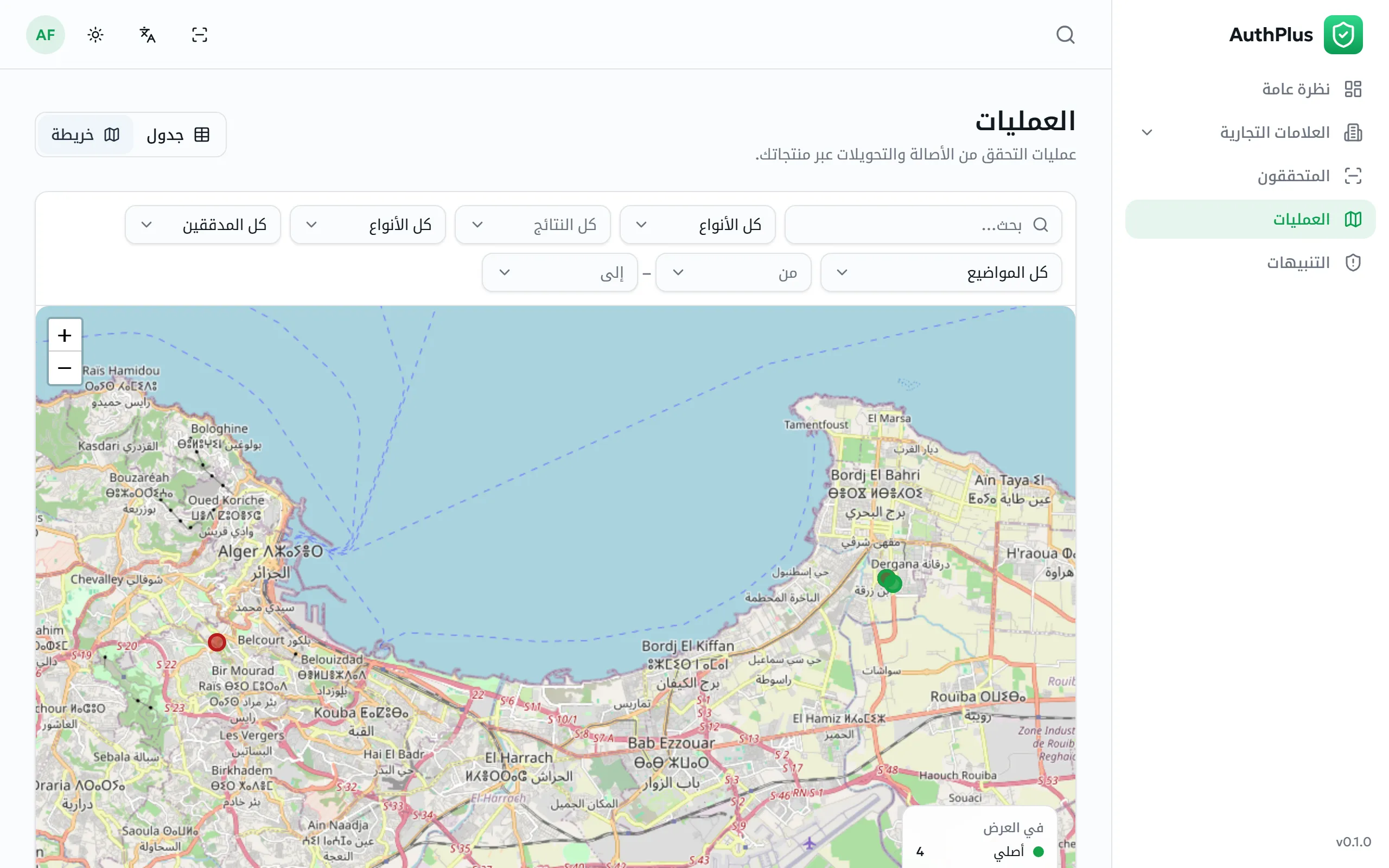Click the shield alert icon beside التنبيهات
This screenshot has height=868, width=1389.
point(1353,263)
